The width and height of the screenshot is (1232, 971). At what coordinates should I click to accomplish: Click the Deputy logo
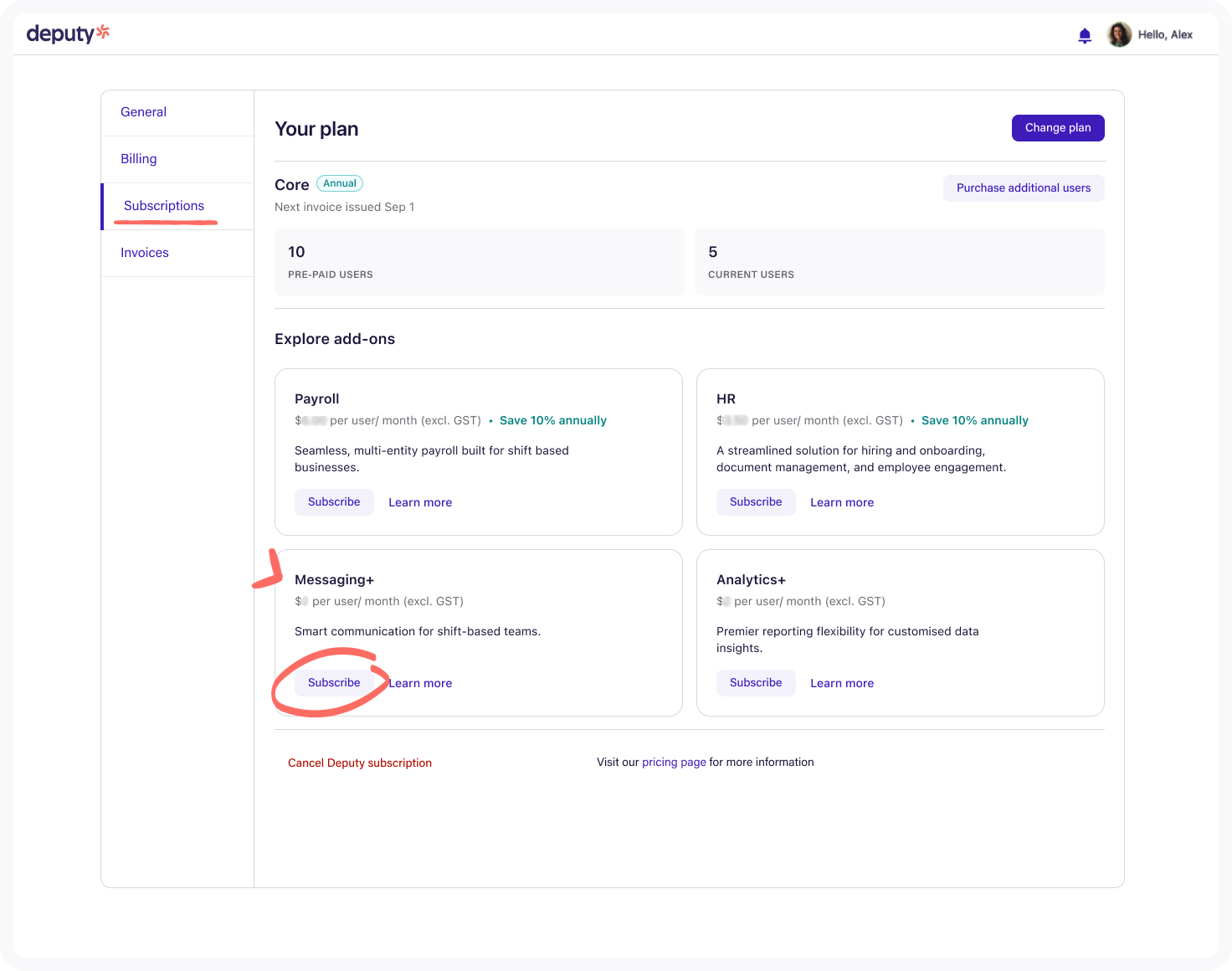pyautogui.click(x=68, y=33)
